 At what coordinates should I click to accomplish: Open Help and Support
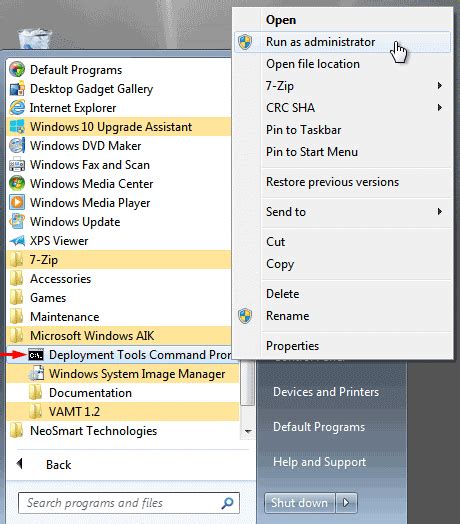point(320,462)
